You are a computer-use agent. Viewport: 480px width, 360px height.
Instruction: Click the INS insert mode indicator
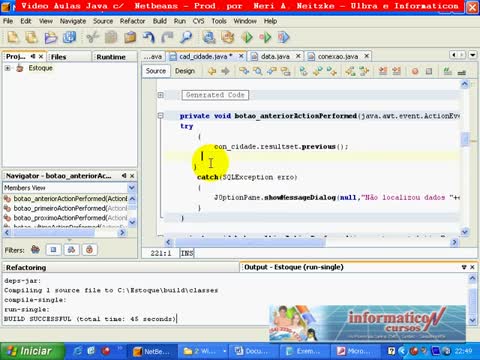[187, 253]
